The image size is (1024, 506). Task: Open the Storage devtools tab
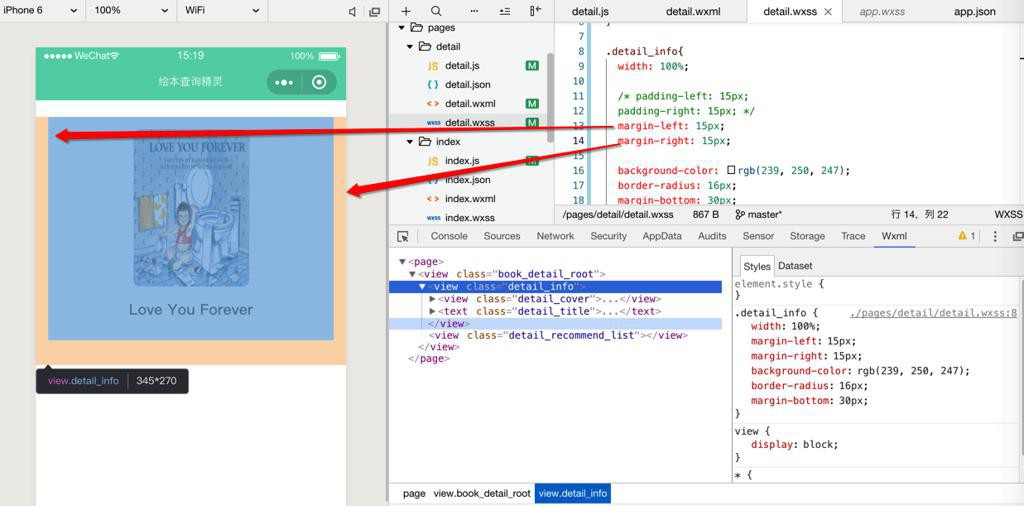[x=807, y=236]
